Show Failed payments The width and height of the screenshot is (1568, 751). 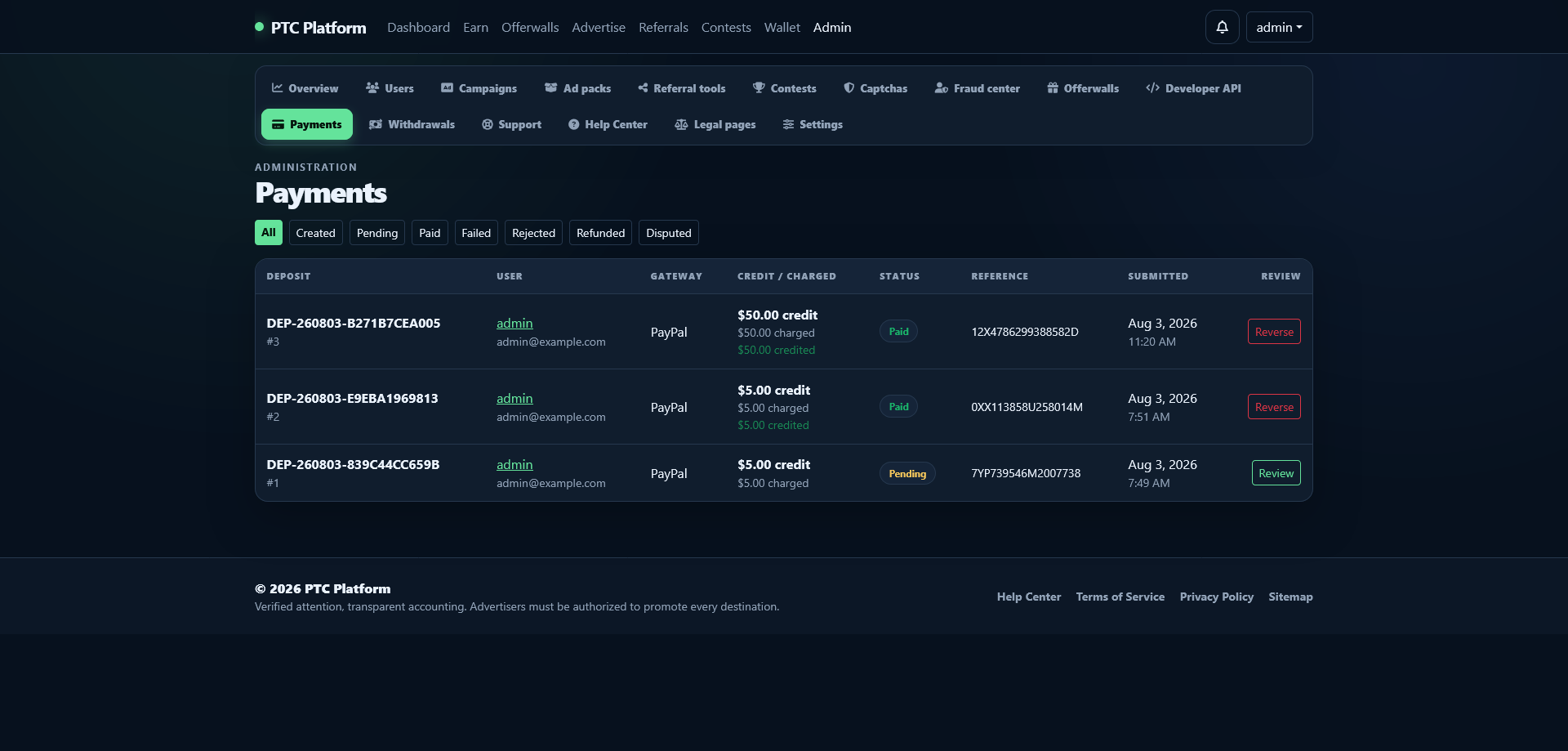click(476, 232)
